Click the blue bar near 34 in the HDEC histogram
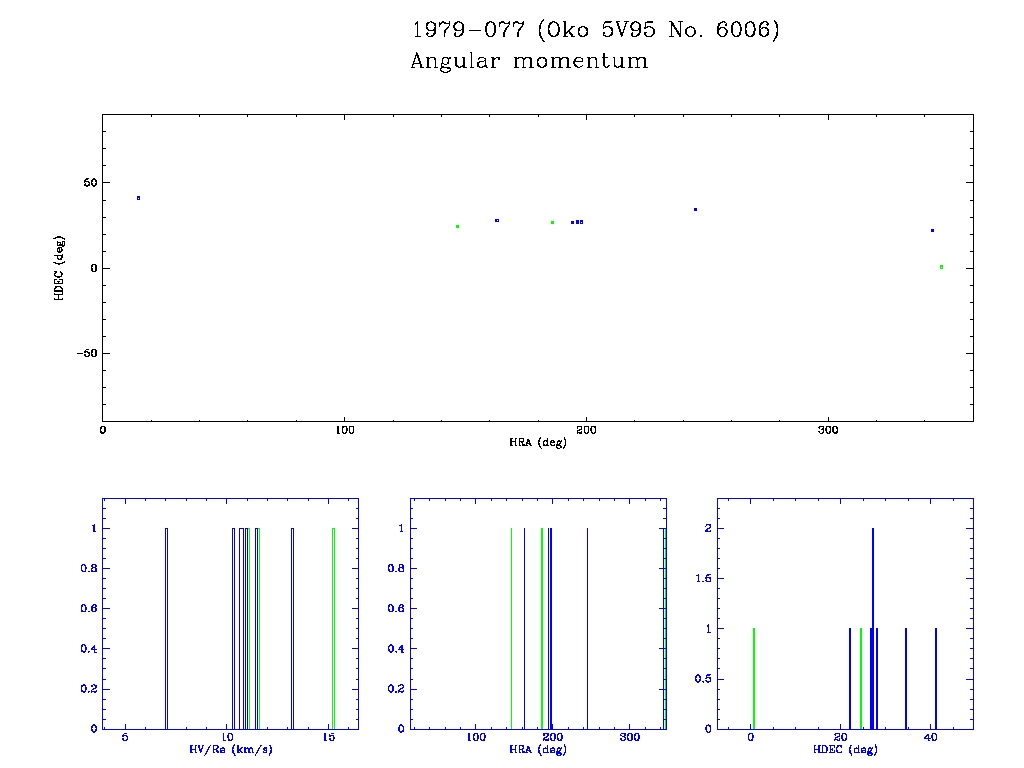Viewport: 1024px width, 768px height. coord(906,679)
